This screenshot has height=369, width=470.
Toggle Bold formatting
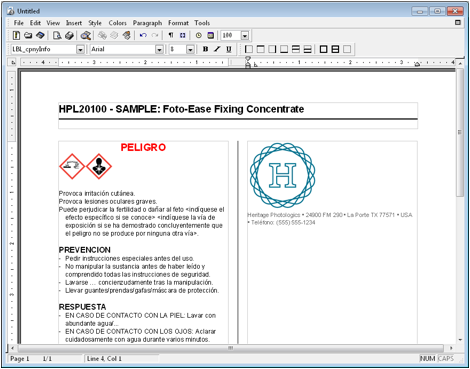click(205, 49)
